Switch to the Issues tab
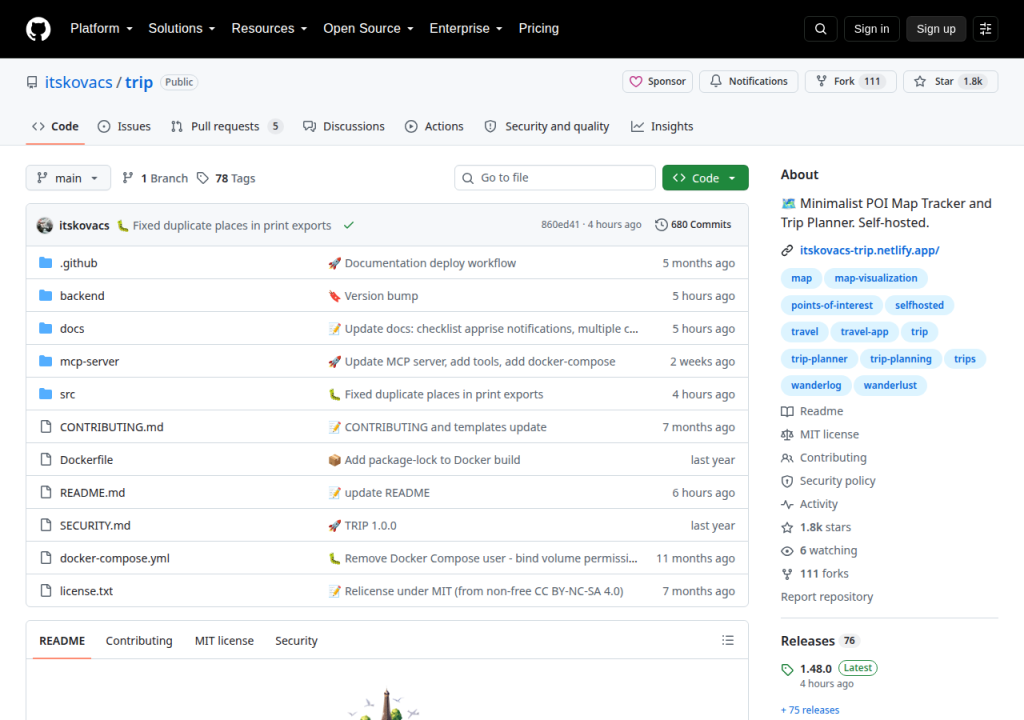1024x720 pixels. pos(124,127)
